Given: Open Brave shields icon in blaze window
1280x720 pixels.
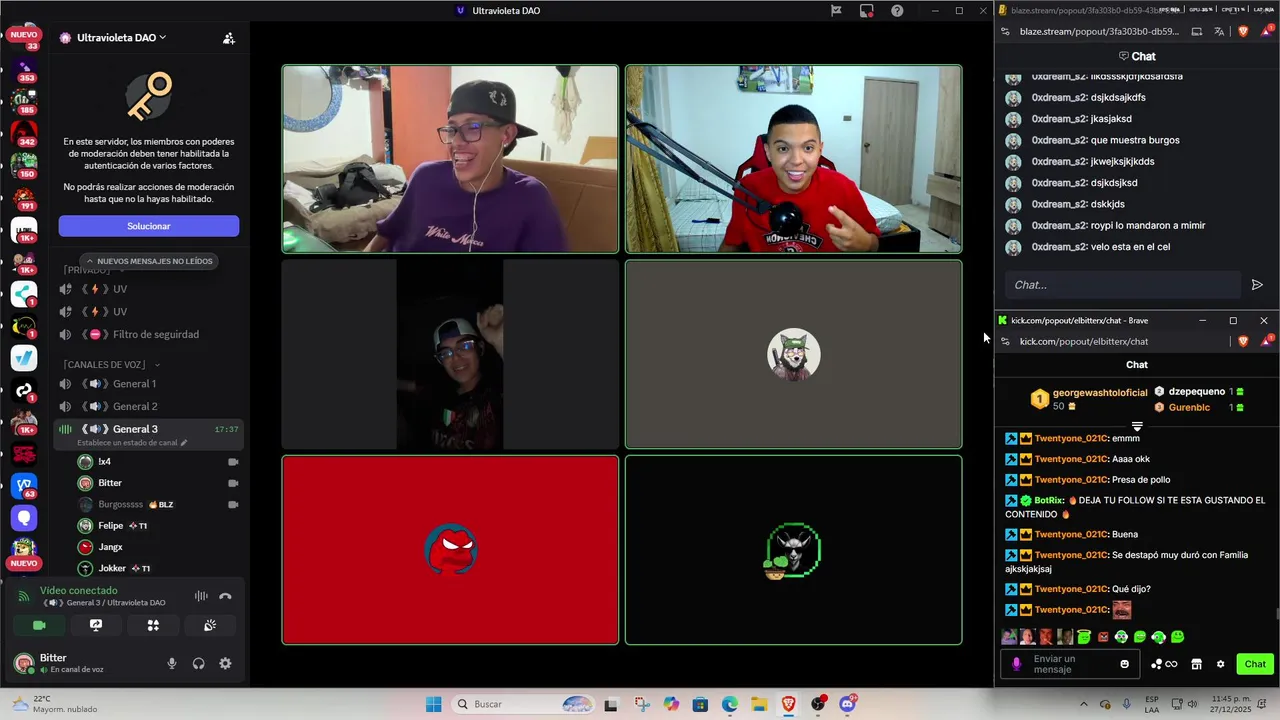Looking at the screenshot, I should click(x=1243, y=31).
